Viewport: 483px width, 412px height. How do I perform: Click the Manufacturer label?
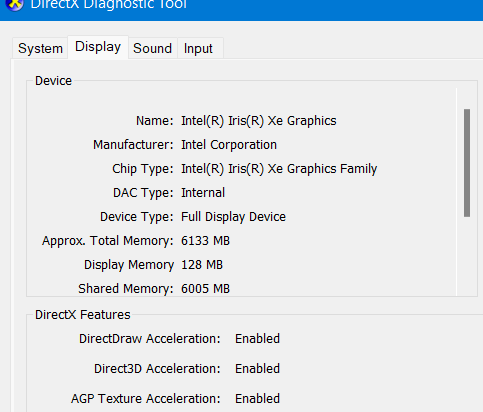pyautogui.click(x=133, y=145)
